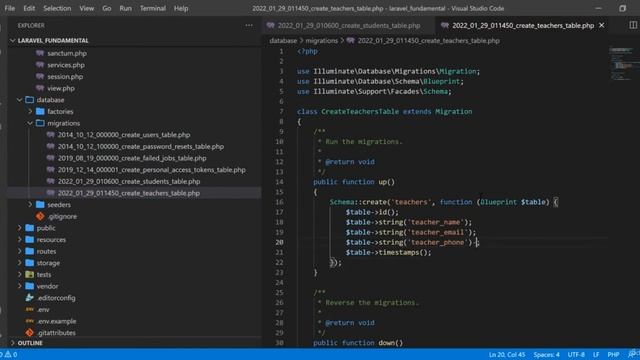
Task: Open view.php file icon
Action: pos(40,88)
